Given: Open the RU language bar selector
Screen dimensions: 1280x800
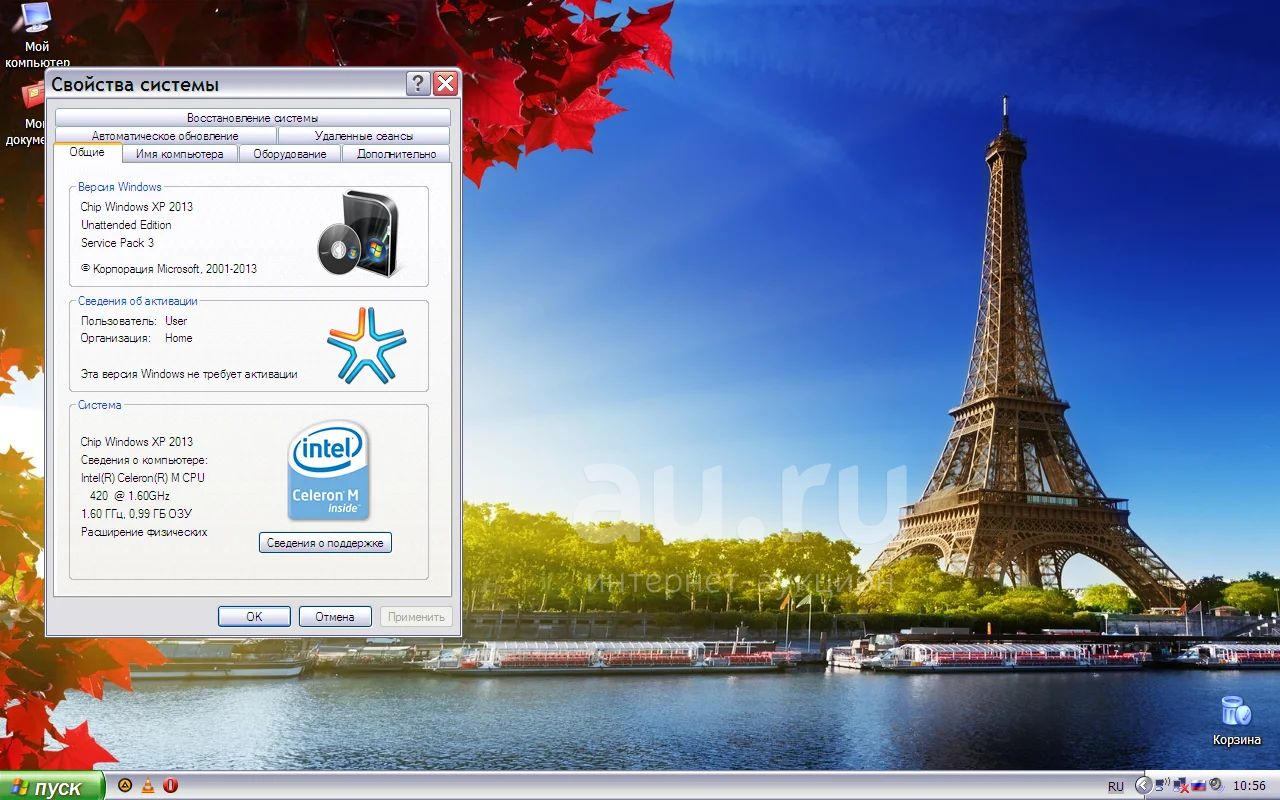Looking at the screenshot, I should point(1116,787).
